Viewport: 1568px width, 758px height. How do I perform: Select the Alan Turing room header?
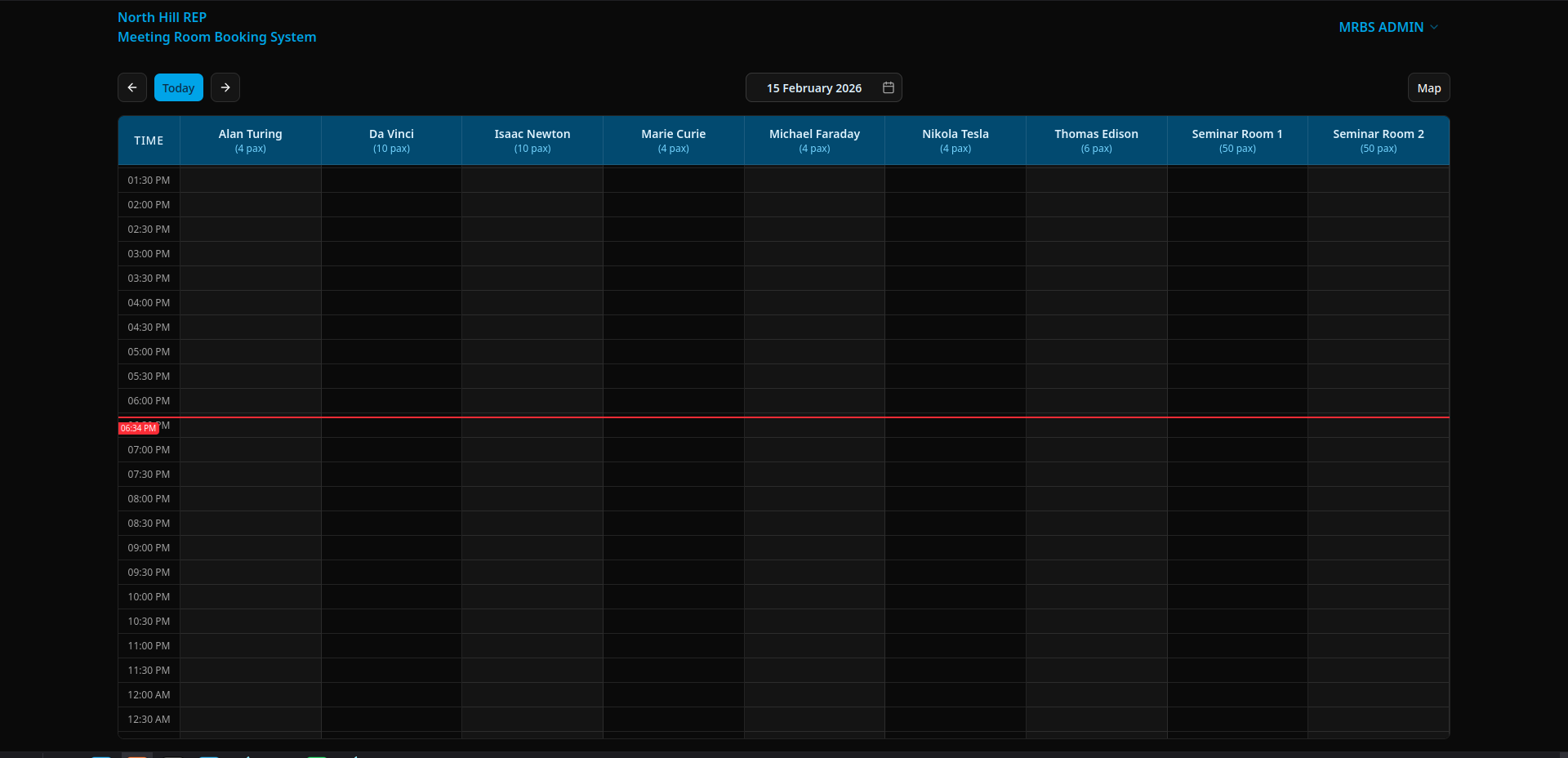pos(250,140)
